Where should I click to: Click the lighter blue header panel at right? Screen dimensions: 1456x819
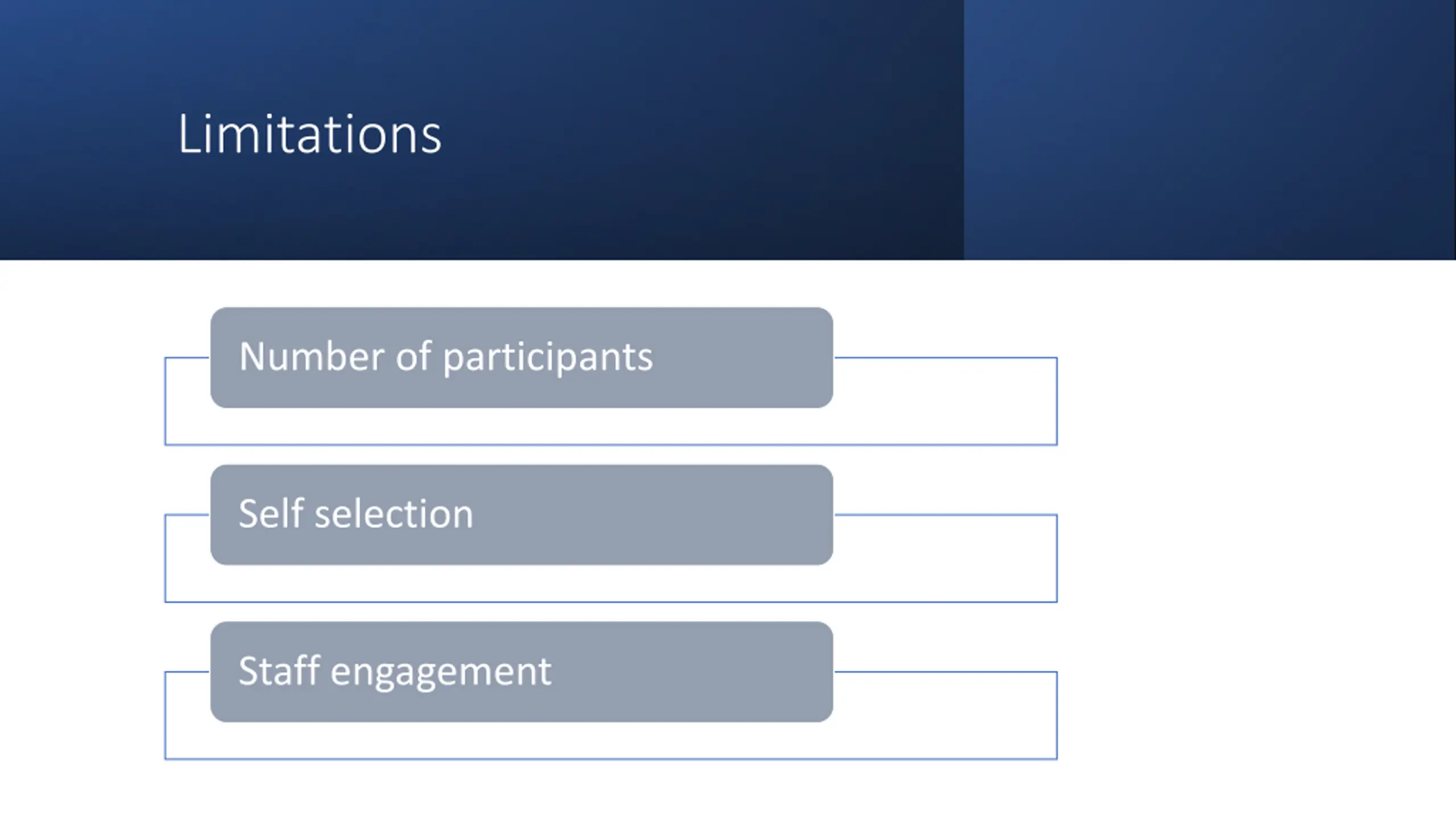point(1209,130)
